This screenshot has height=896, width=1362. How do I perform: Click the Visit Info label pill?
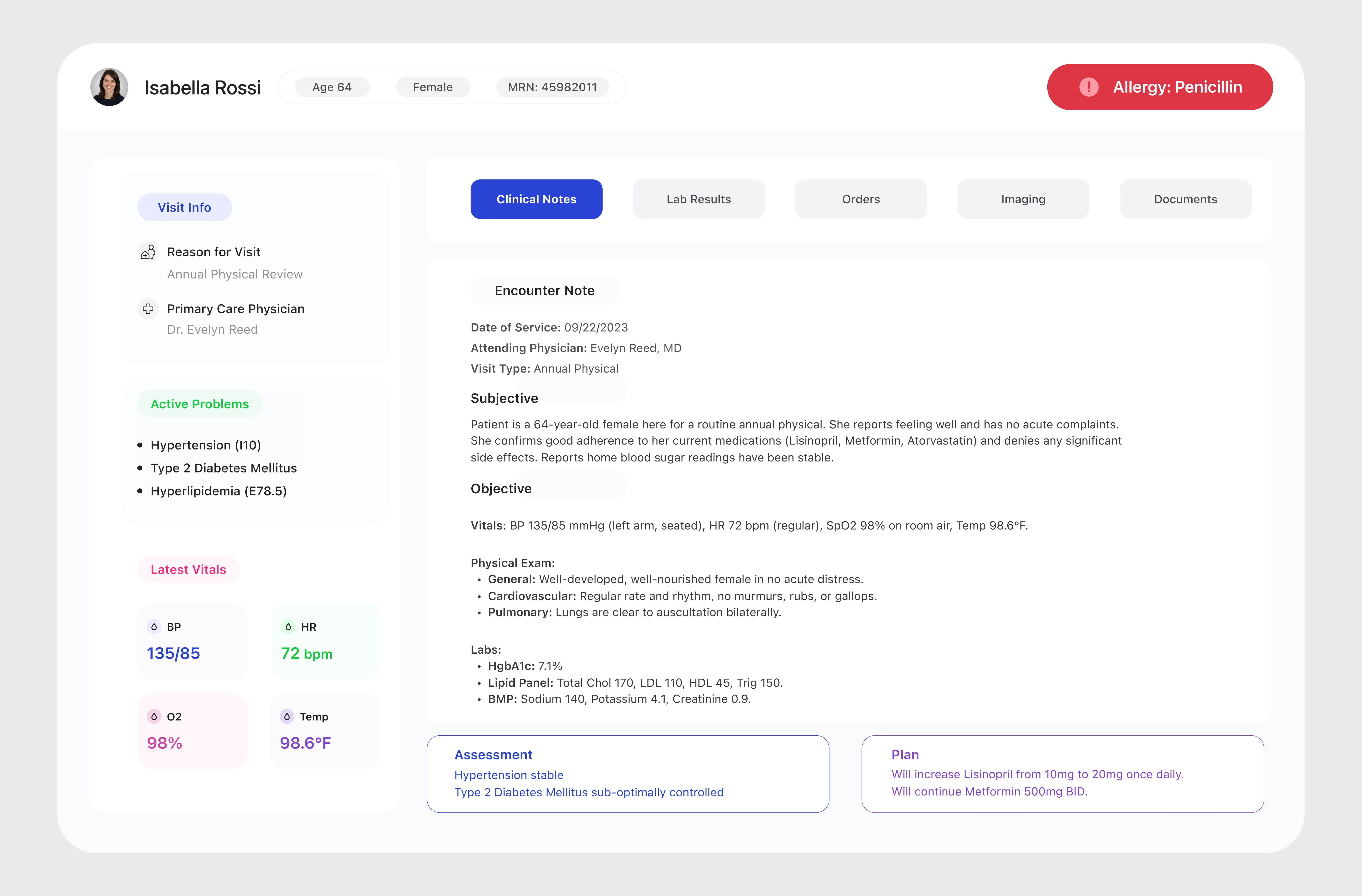click(x=184, y=207)
